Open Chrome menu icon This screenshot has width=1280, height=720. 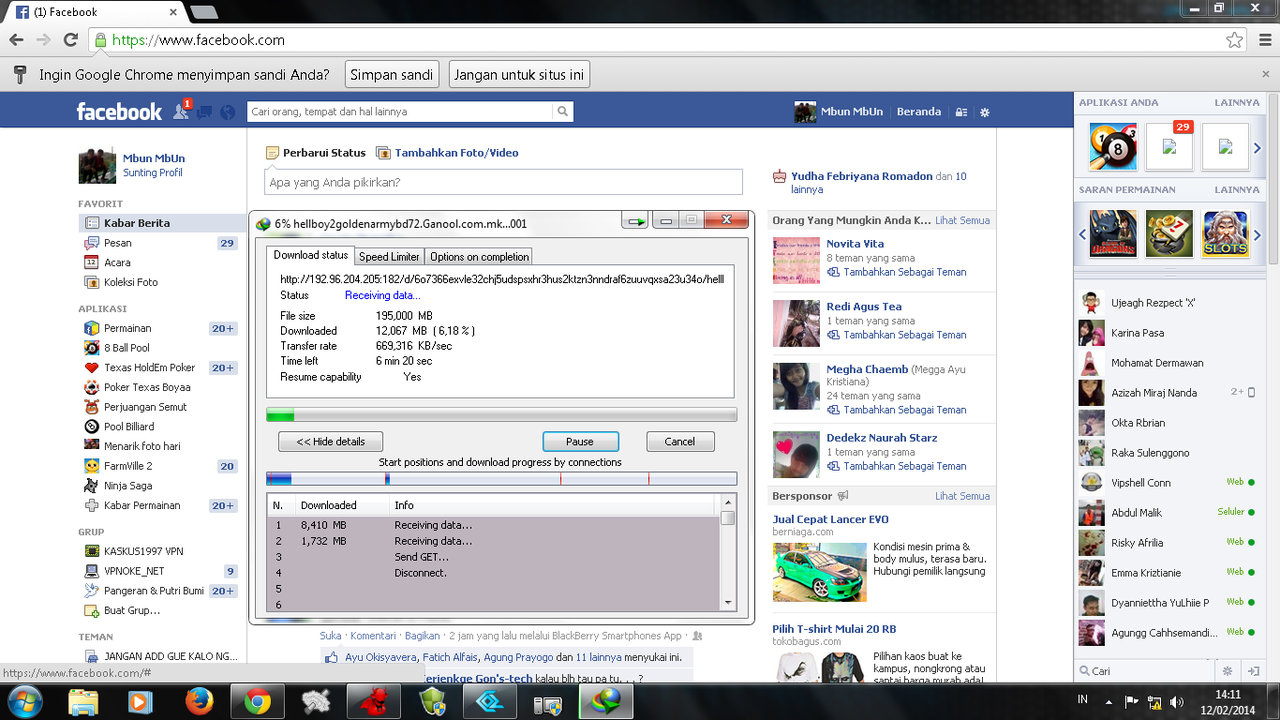coord(1264,40)
